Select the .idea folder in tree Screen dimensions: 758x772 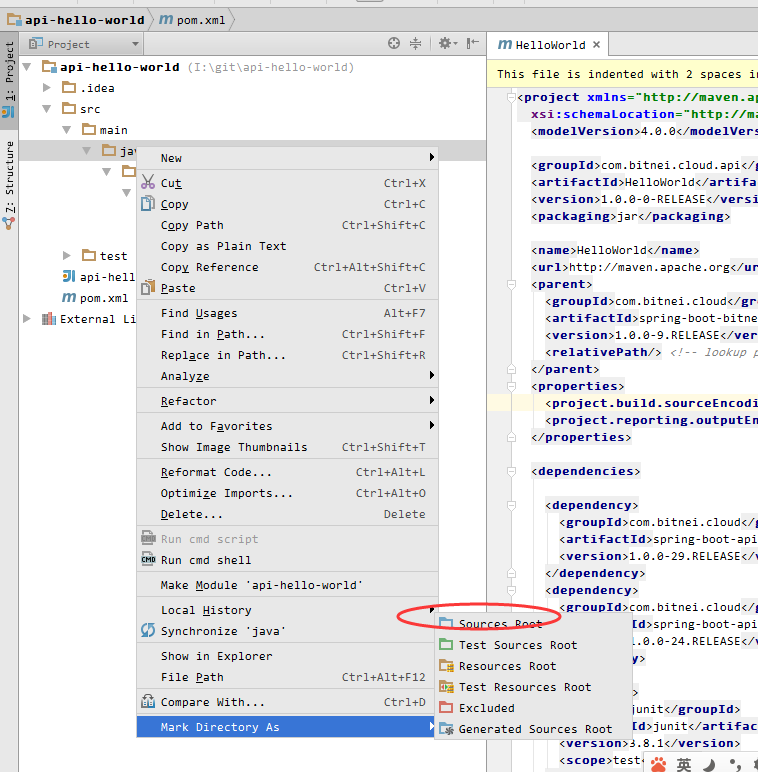[x=88, y=88]
